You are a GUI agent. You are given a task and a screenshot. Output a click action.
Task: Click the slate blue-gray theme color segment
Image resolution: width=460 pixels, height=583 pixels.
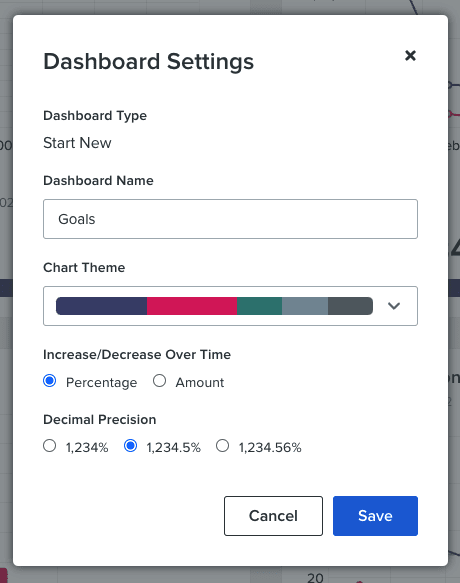tap(305, 306)
